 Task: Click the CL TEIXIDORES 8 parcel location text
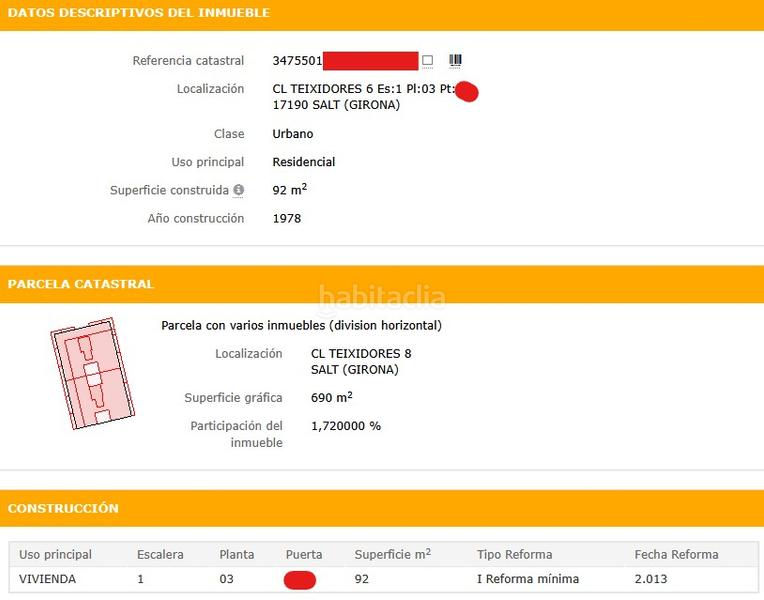pos(361,354)
